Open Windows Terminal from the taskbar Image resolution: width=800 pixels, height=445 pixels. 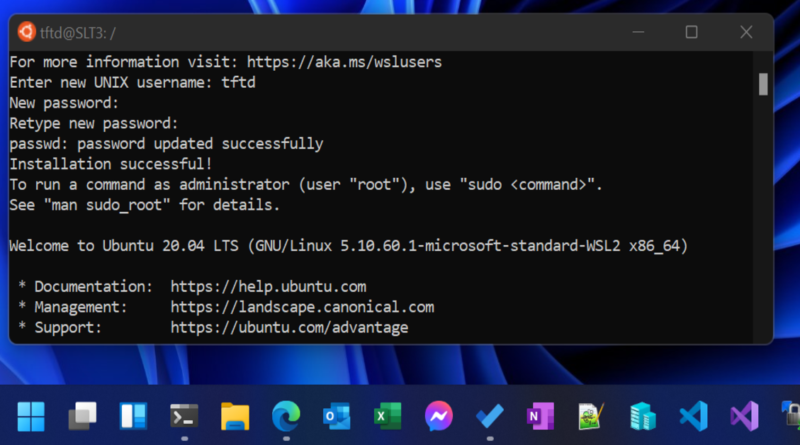pyautogui.click(x=184, y=416)
